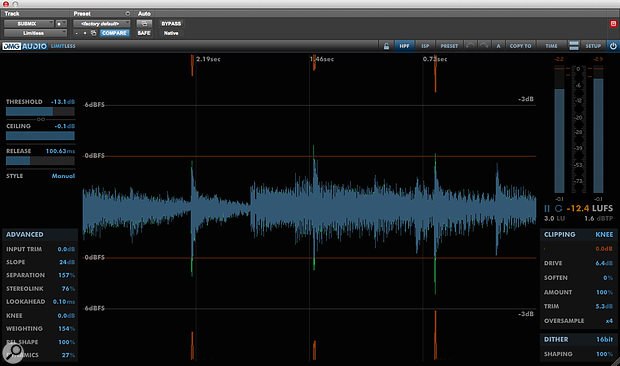Toggle the ISP detection button
The width and height of the screenshot is (620, 366).
pos(425,46)
